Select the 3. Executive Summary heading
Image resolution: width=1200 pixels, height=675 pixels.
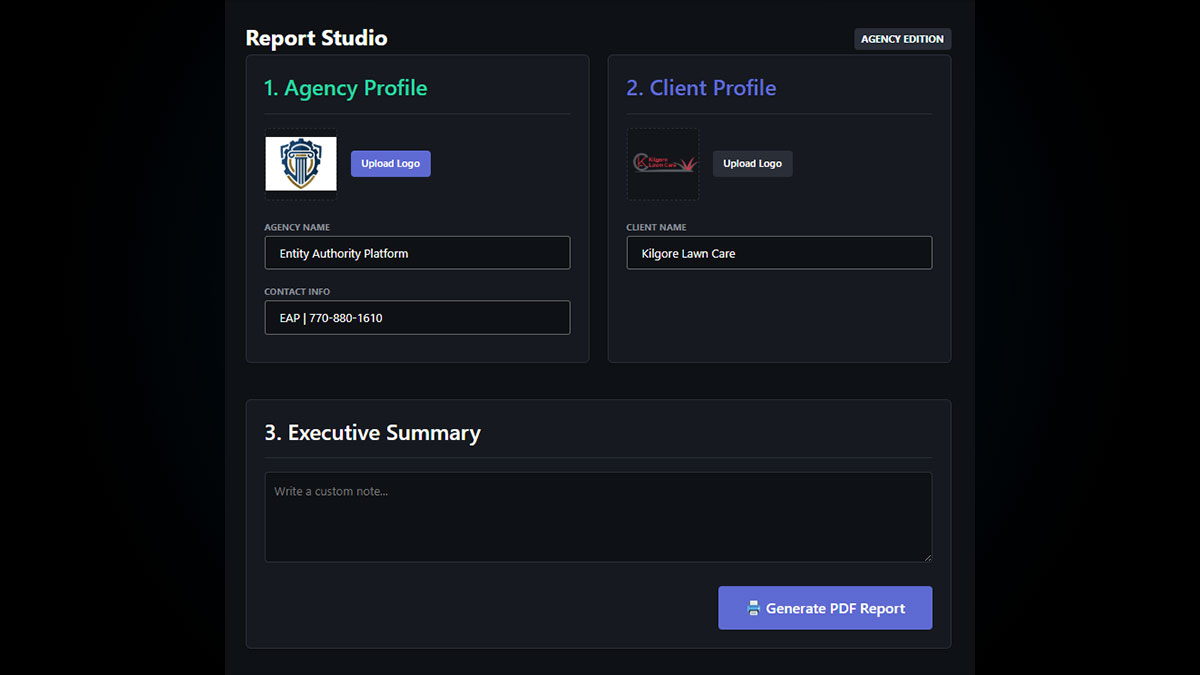372,433
